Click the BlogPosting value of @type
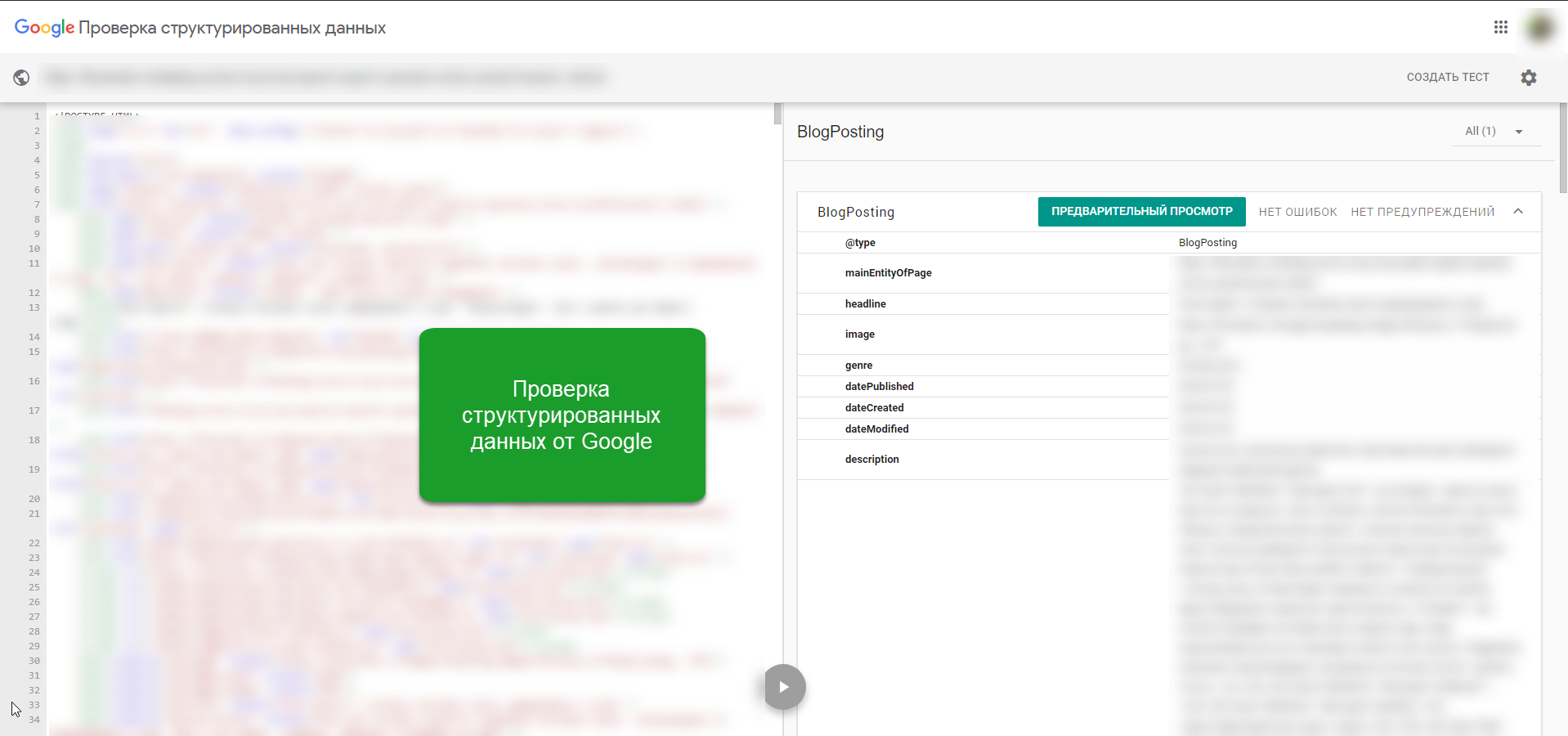Viewport: 1568px width, 736px height. click(1207, 243)
